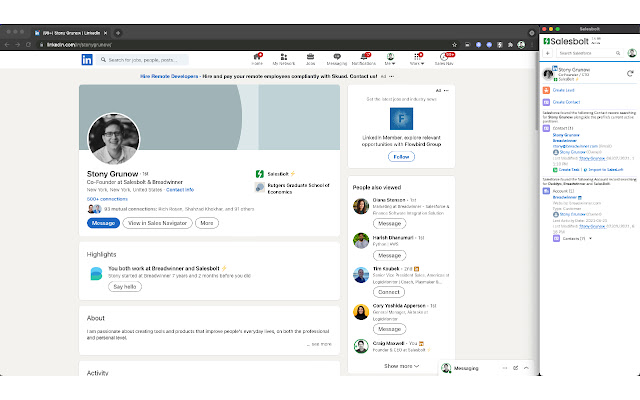Click the Salesbolt company entry on profile

[x=276, y=174]
